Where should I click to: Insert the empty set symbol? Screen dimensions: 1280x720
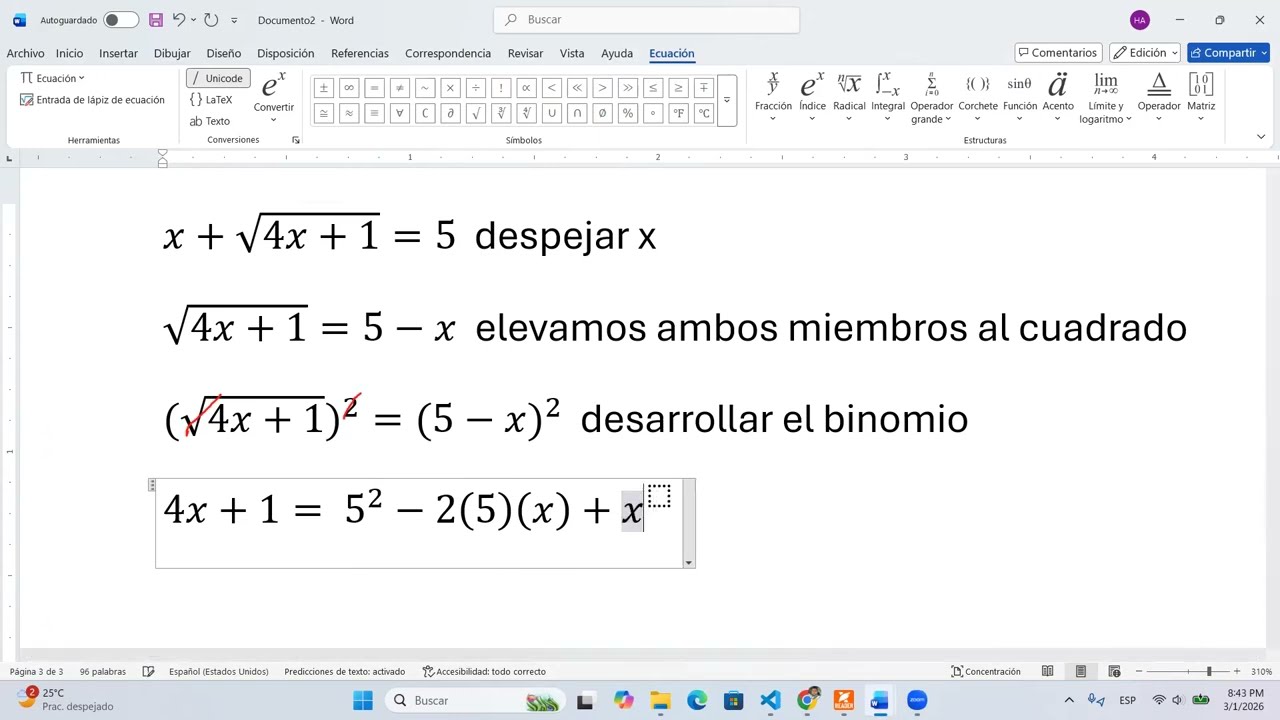click(602, 113)
